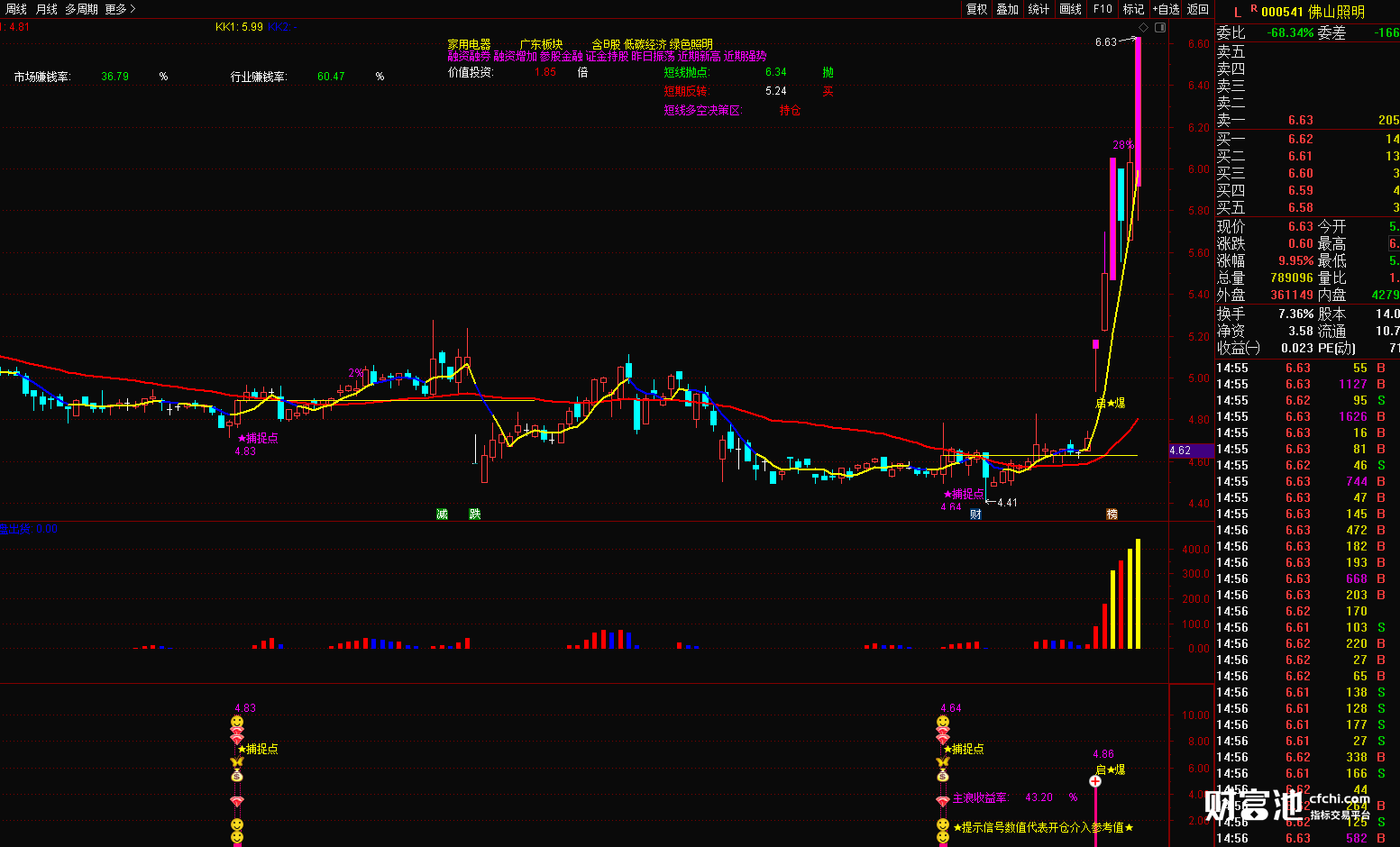This screenshot has height=847, width=1400.
Task: Click the top smiley icon under 4.83
Action: point(237,723)
